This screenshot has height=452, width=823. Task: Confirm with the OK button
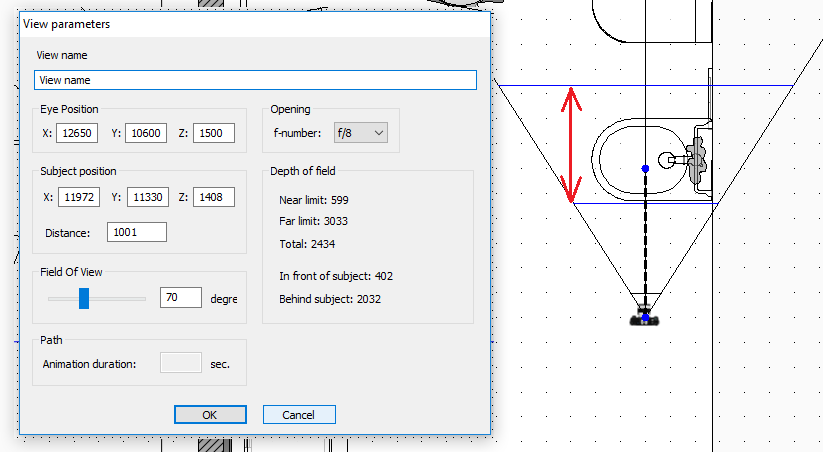tap(210, 415)
